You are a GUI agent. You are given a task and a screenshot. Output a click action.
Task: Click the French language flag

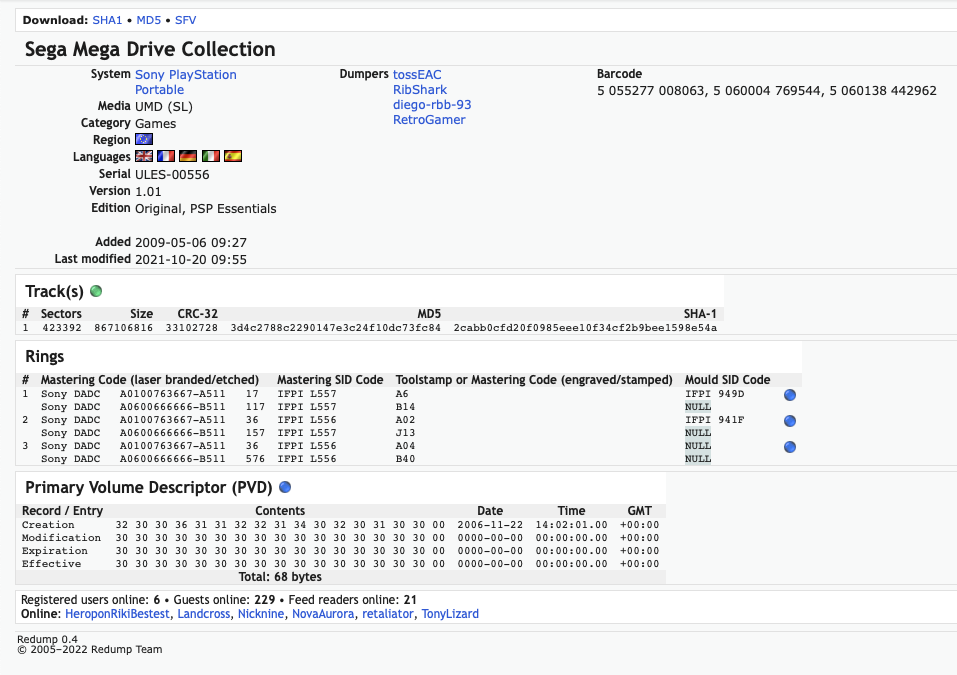166,157
